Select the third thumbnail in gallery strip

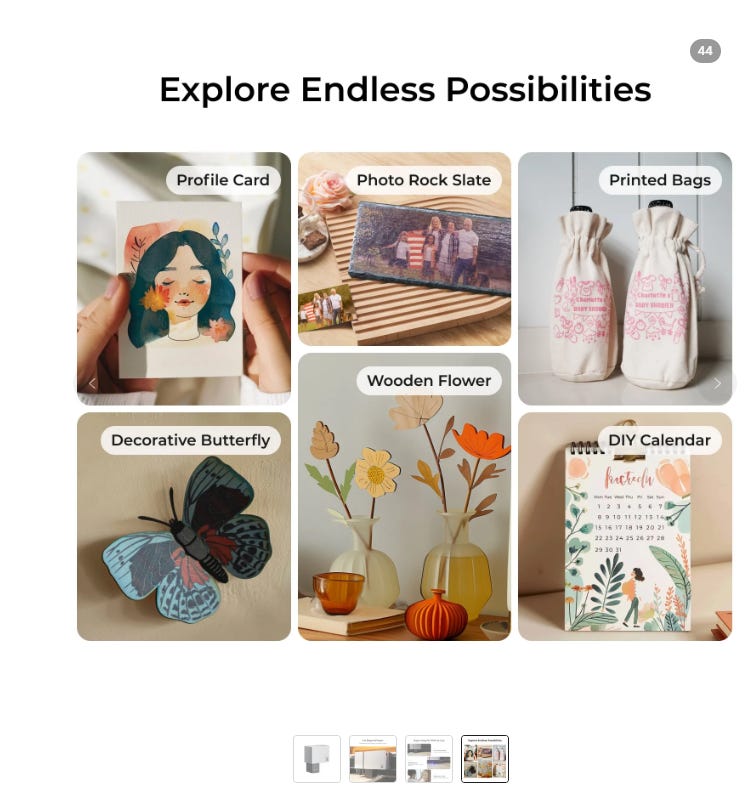429,759
